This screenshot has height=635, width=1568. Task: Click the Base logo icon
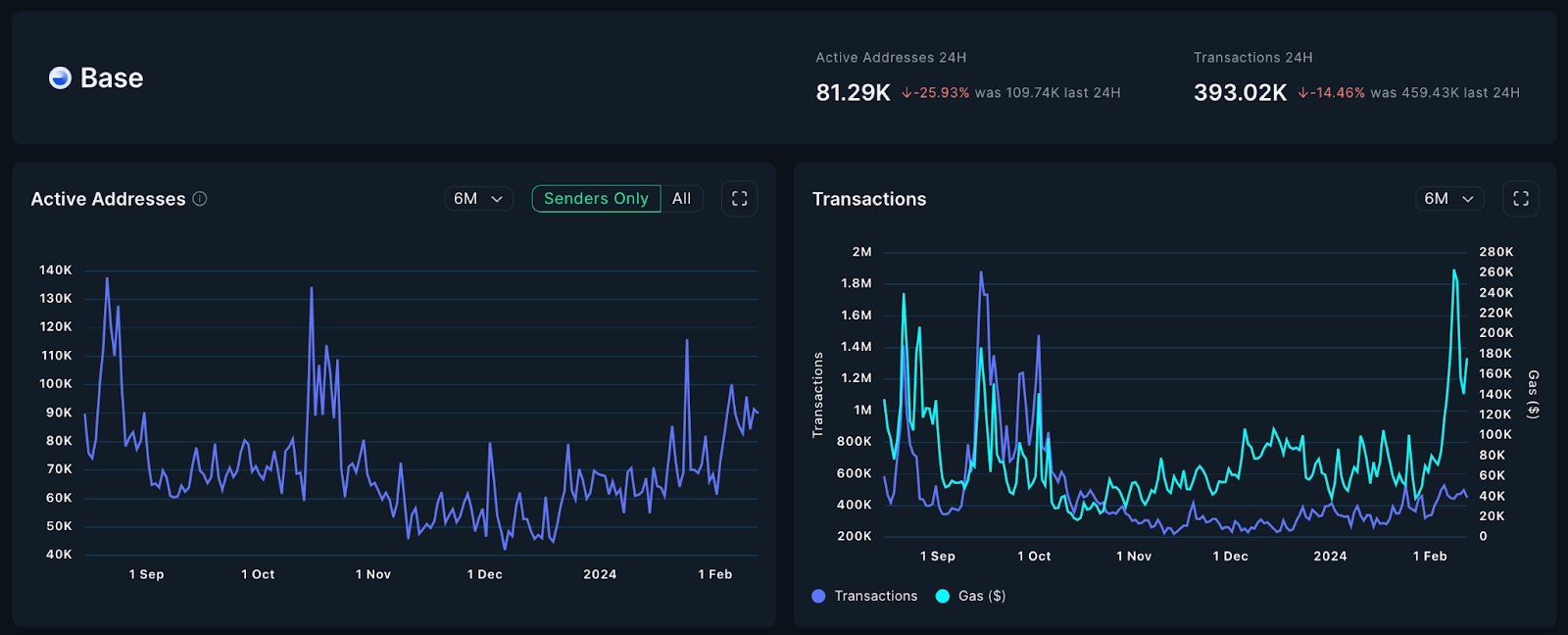[60, 78]
